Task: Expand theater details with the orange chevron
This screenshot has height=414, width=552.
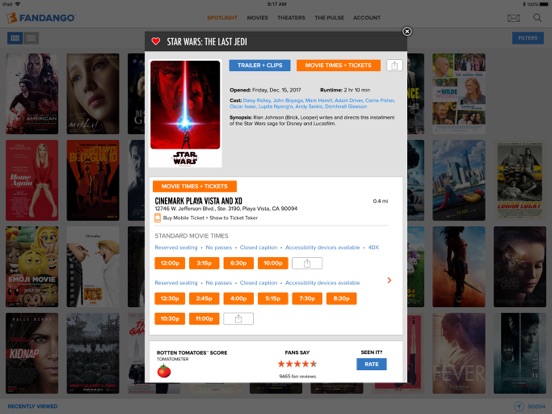Action: point(389,280)
